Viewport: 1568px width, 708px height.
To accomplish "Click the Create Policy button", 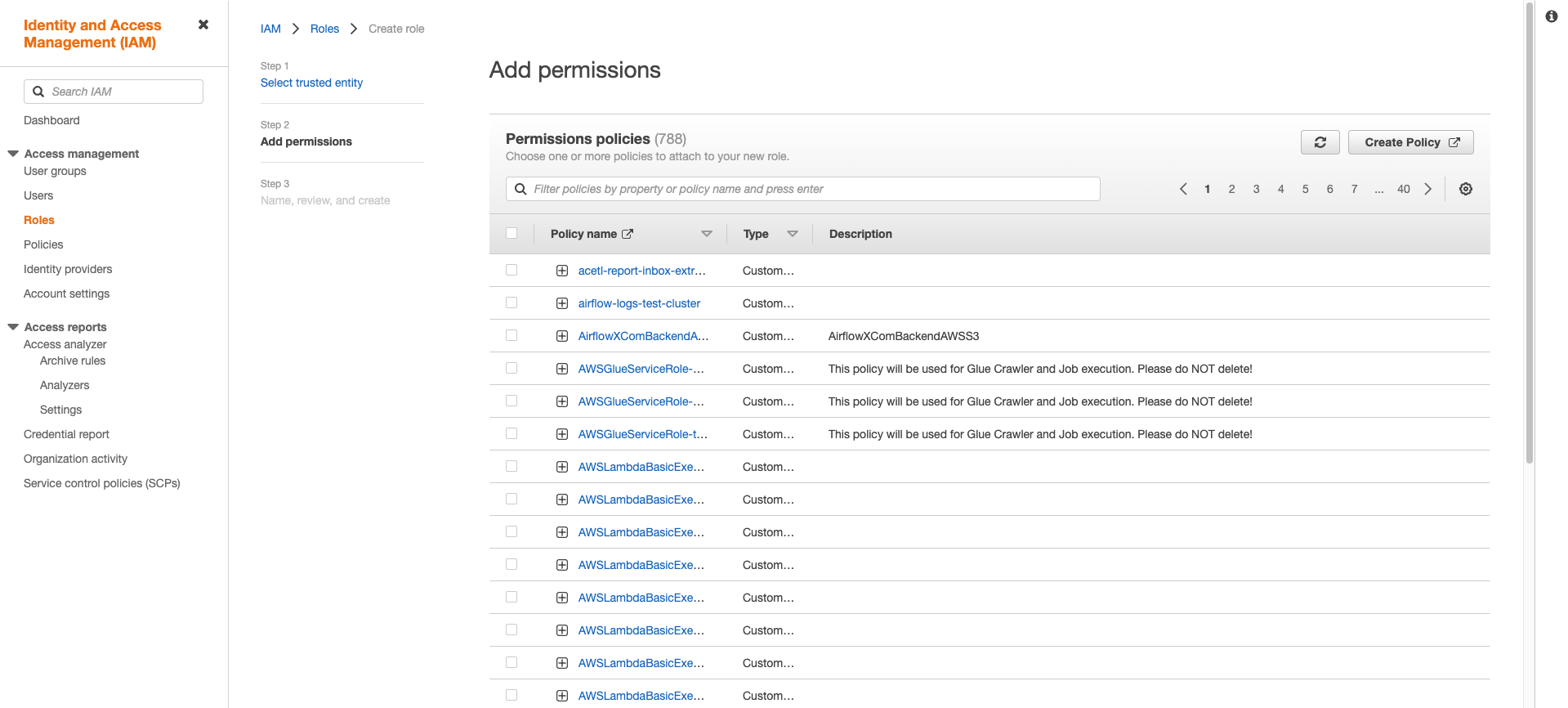I will pos(1410,142).
